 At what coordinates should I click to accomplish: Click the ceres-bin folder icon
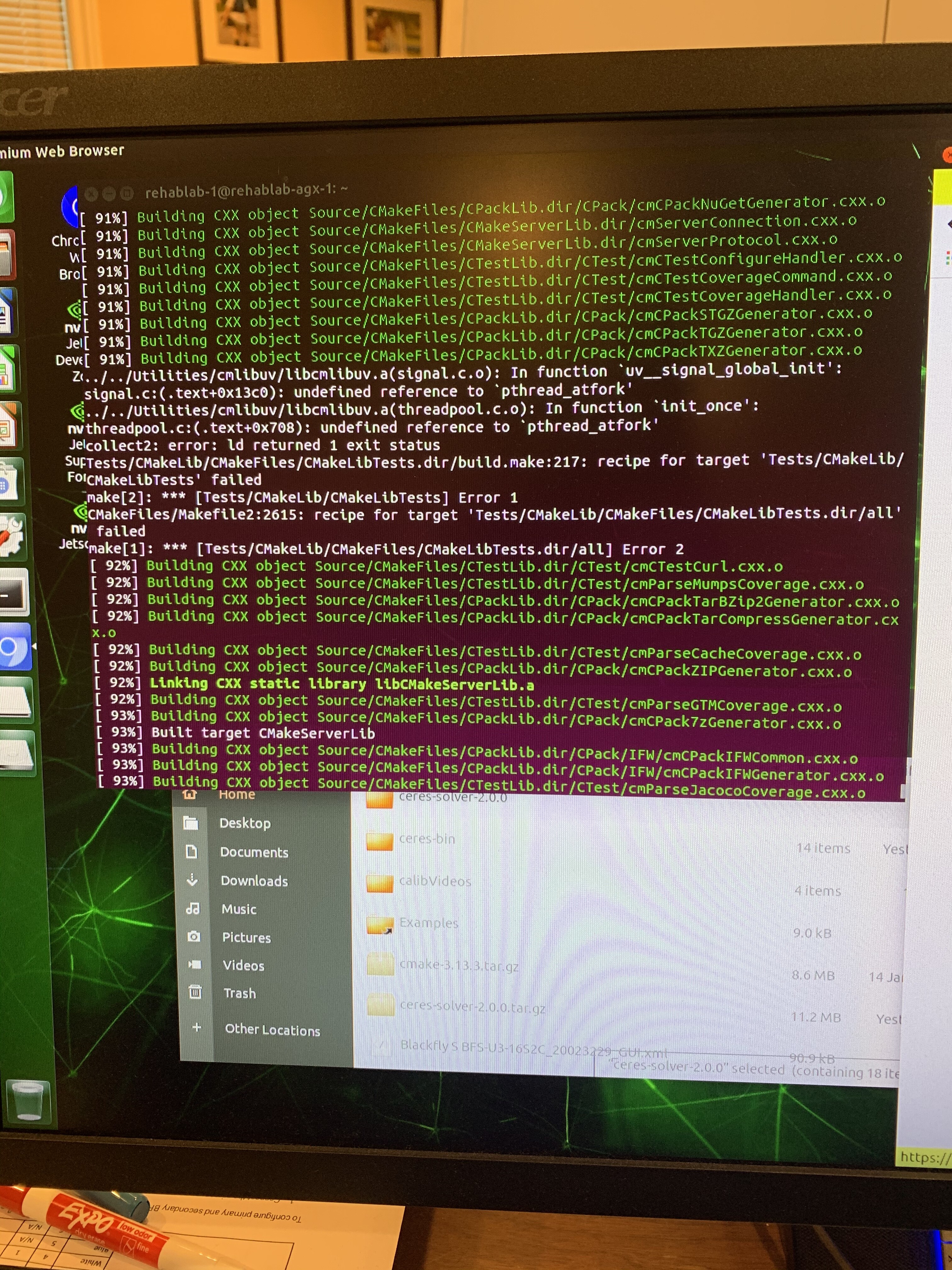point(379,842)
